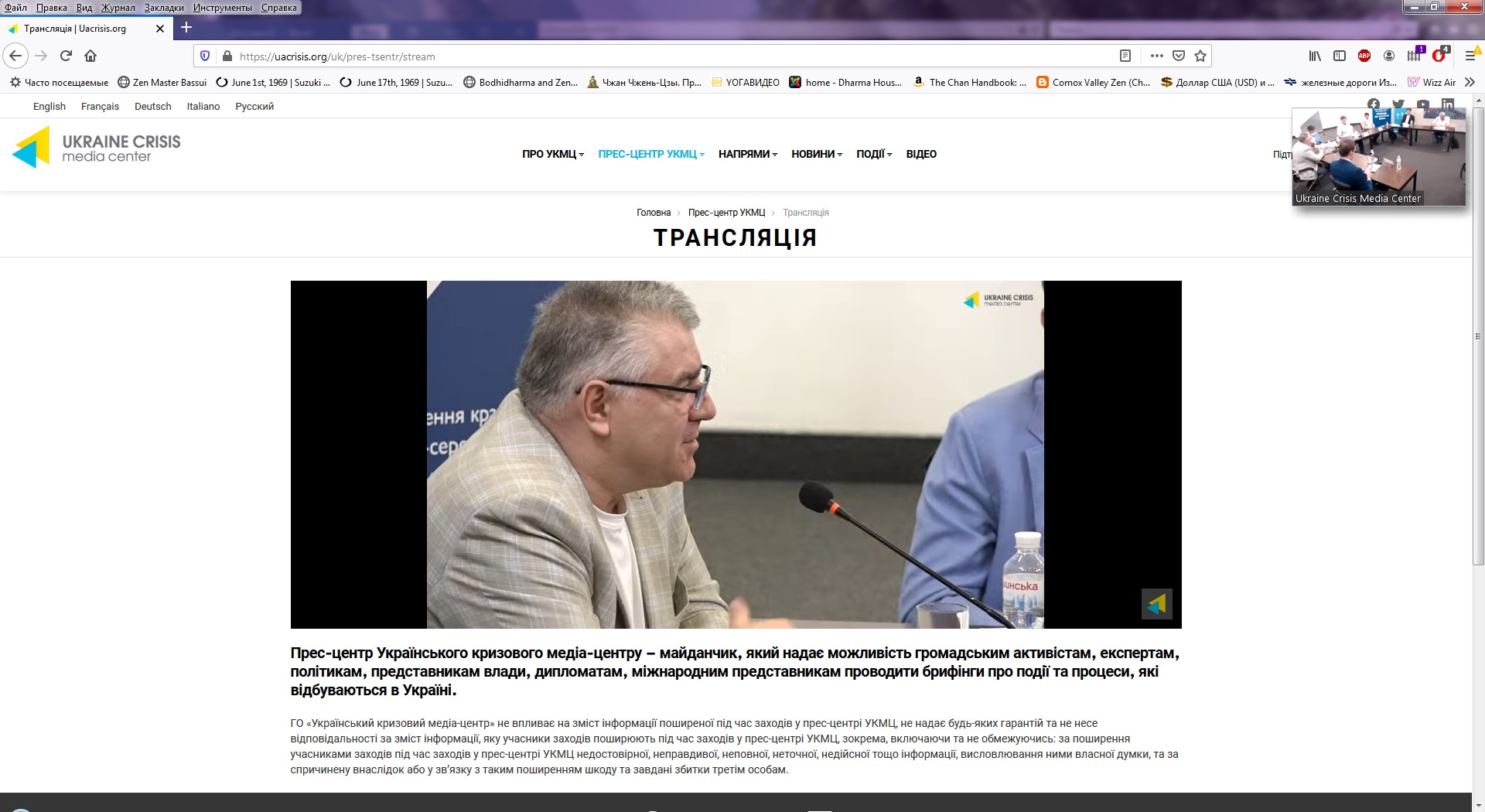The image size is (1485, 812).
Task: Open the red Opera-like extension with badge 4
Action: 1439,55
